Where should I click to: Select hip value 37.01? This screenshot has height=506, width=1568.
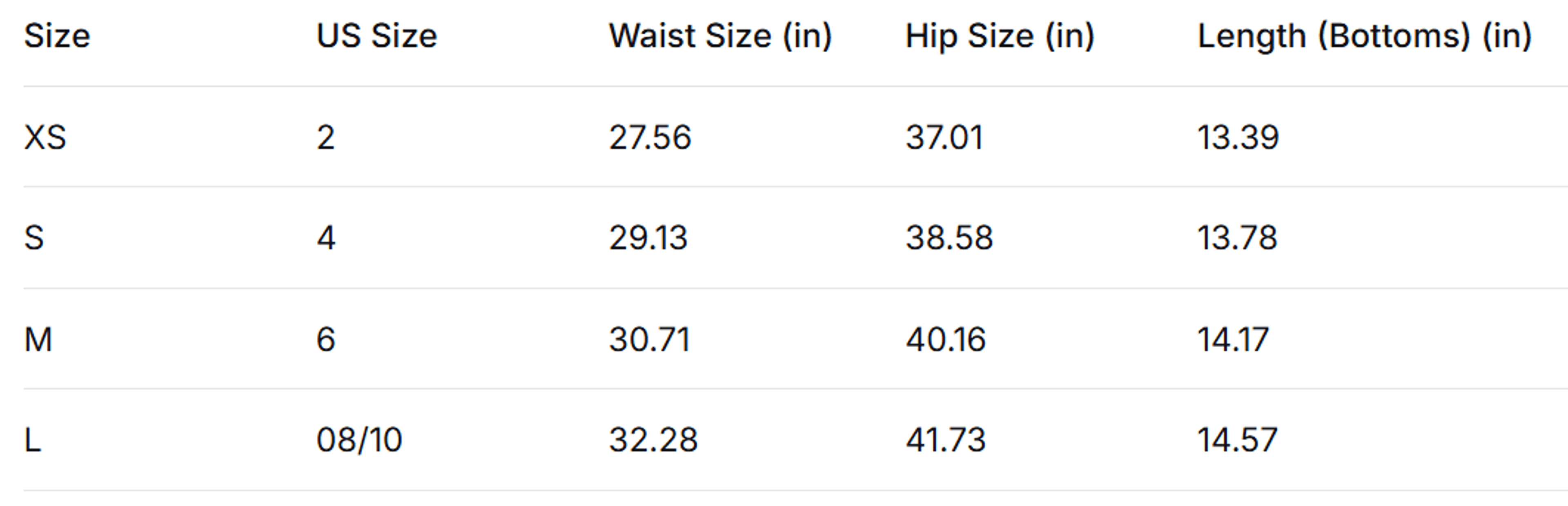coord(945,138)
